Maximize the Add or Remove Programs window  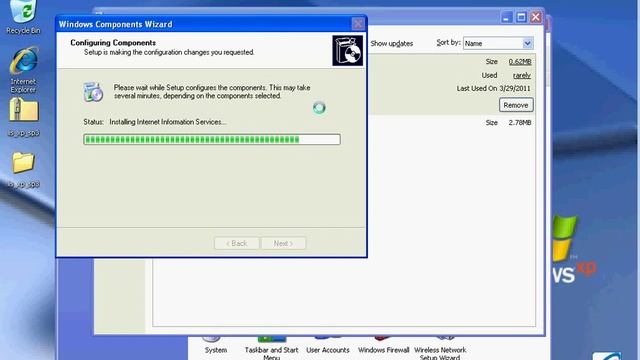(521, 18)
